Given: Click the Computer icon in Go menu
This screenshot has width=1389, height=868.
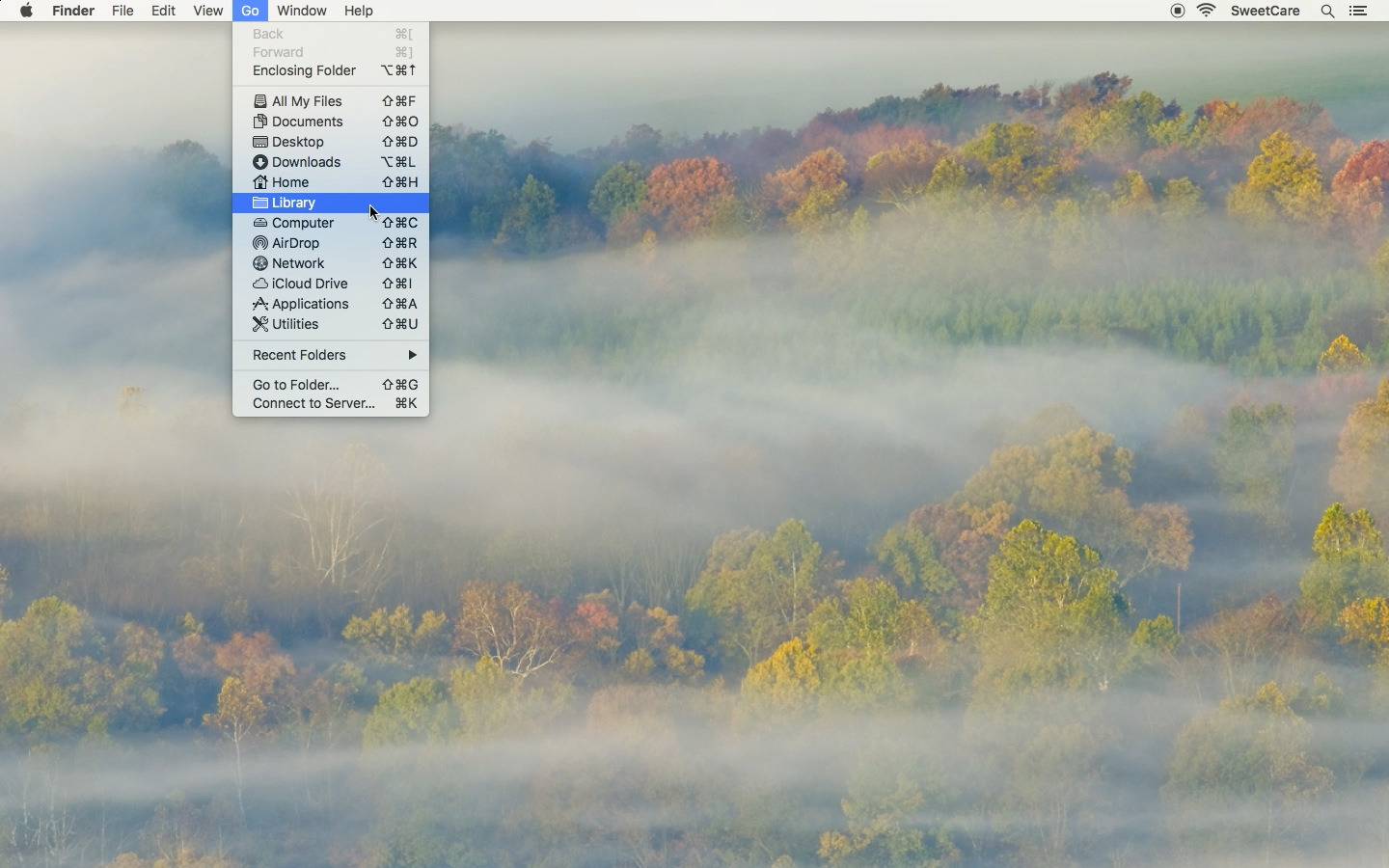Looking at the screenshot, I should pyautogui.click(x=259, y=223).
